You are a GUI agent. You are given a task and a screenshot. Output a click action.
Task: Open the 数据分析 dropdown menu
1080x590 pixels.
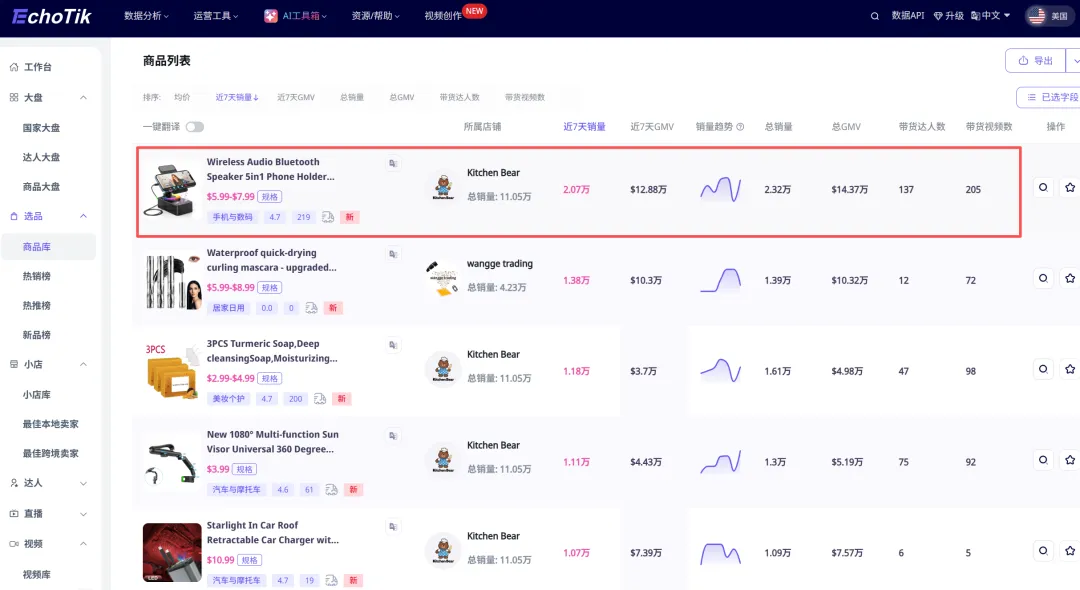coord(146,16)
